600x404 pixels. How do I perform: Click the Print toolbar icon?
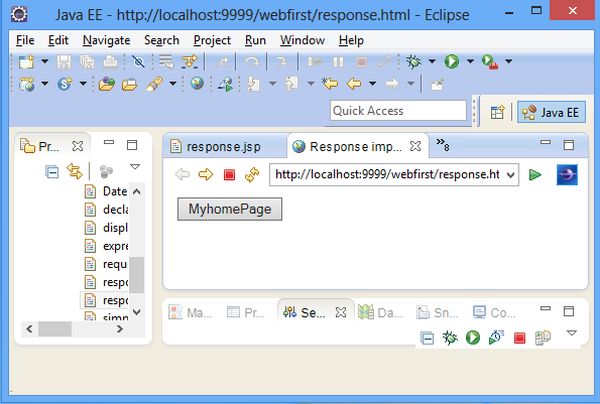tap(110, 62)
